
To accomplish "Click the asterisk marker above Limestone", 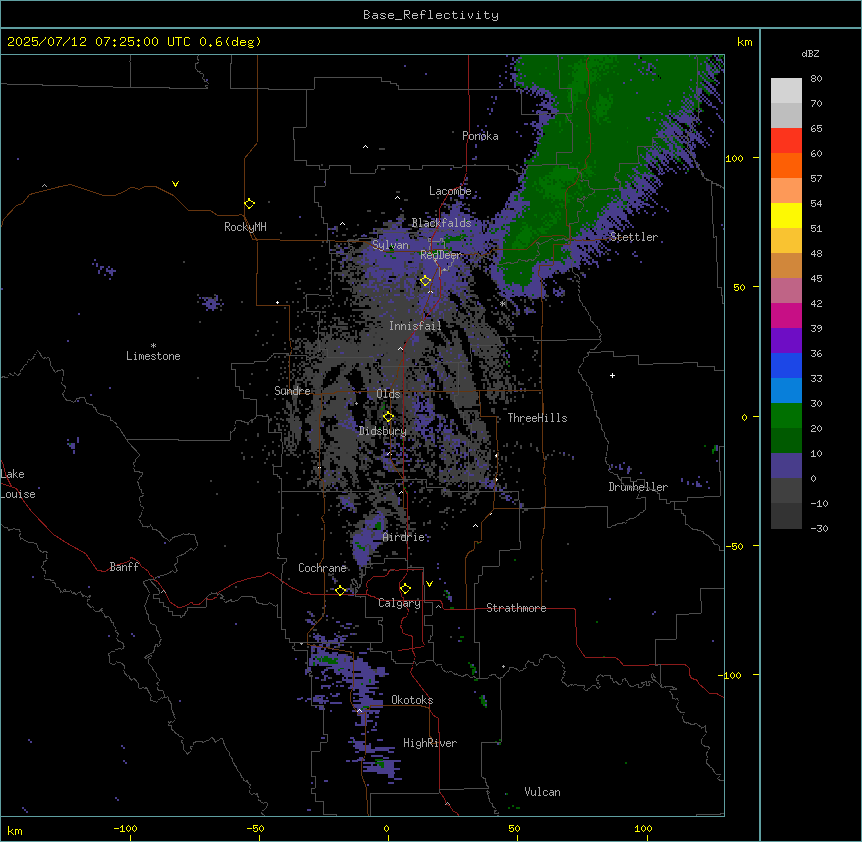I will coord(153,345).
